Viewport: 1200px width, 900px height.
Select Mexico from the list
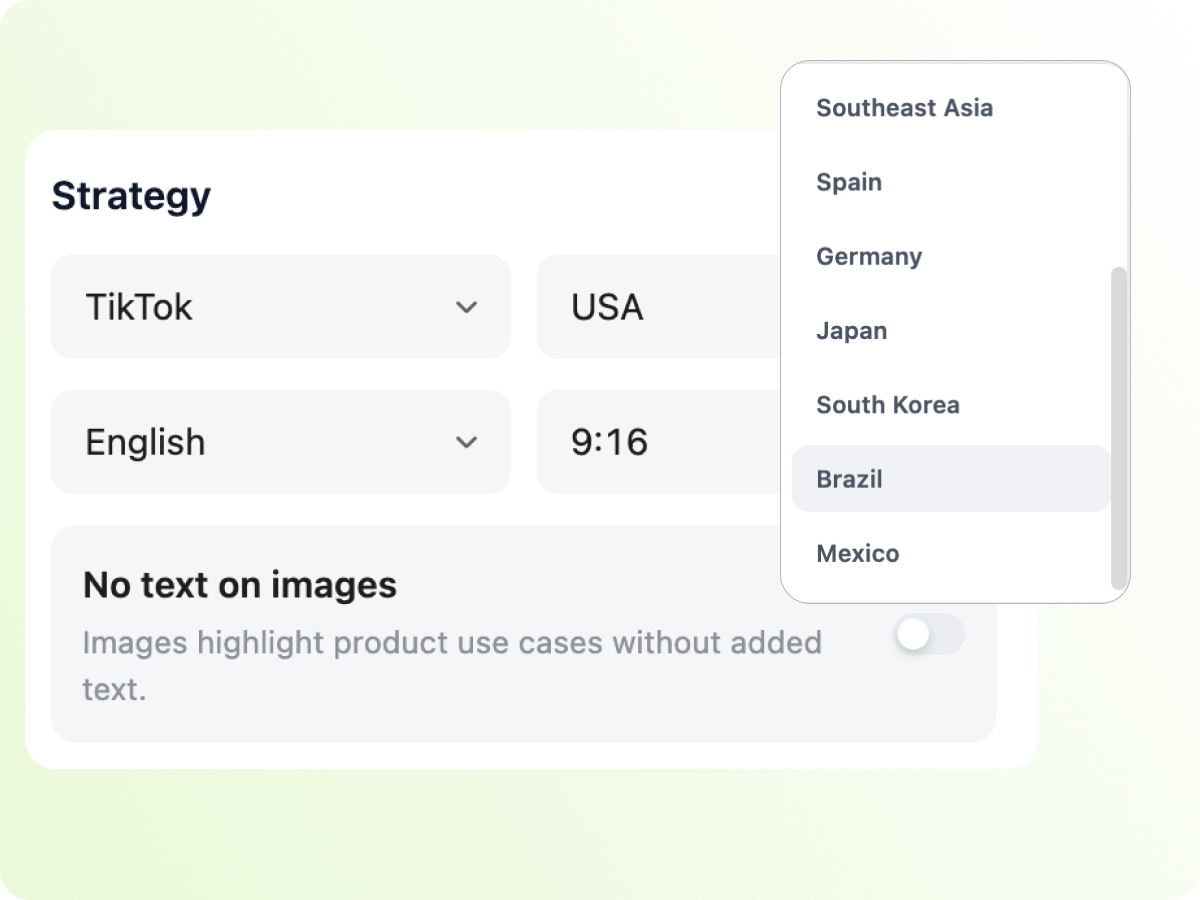pyautogui.click(x=951, y=553)
